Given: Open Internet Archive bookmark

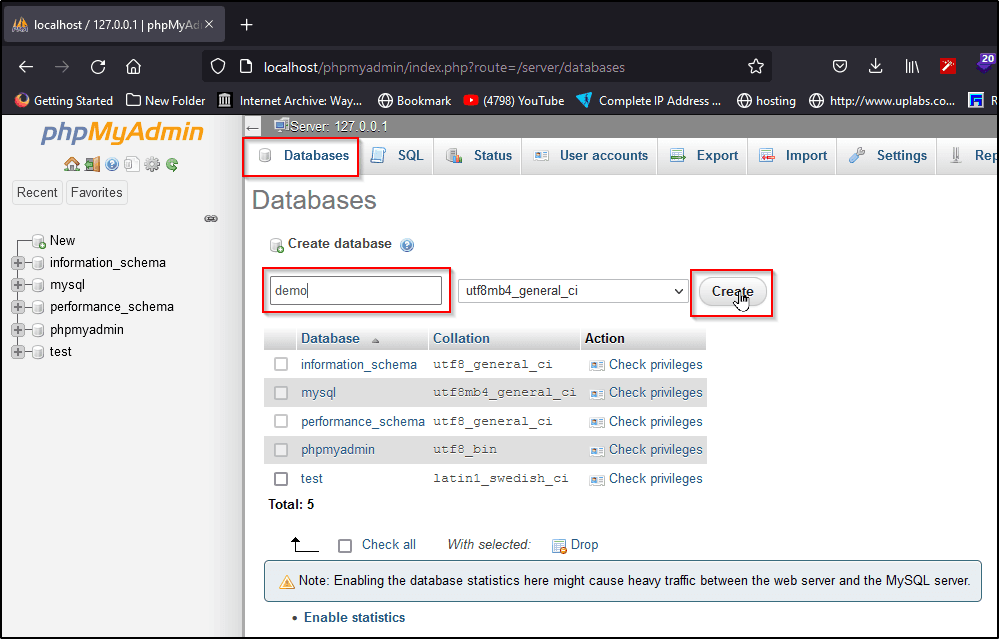Looking at the screenshot, I should pyautogui.click(x=290, y=101).
